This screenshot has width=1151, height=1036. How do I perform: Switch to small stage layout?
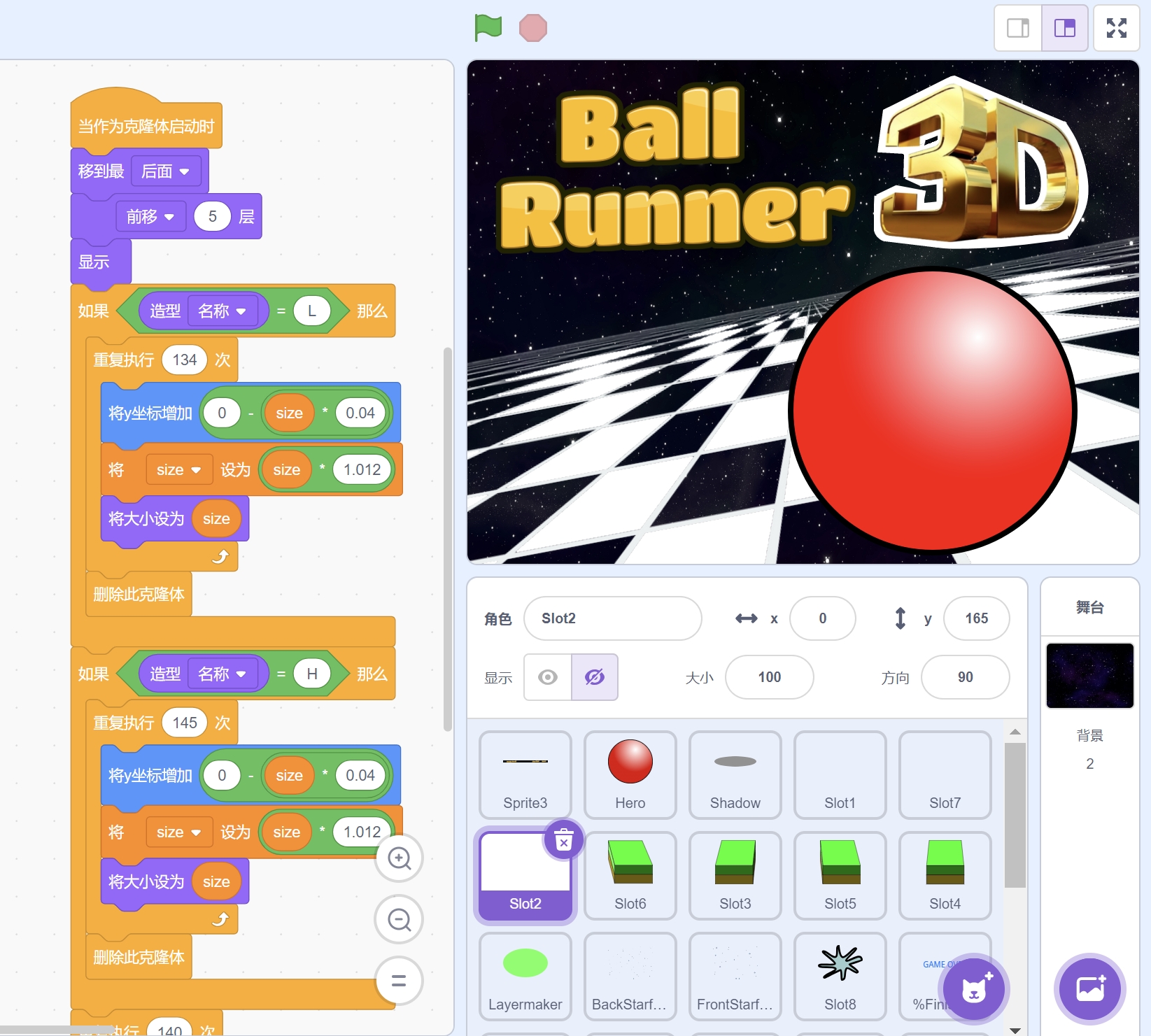(x=1017, y=28)
